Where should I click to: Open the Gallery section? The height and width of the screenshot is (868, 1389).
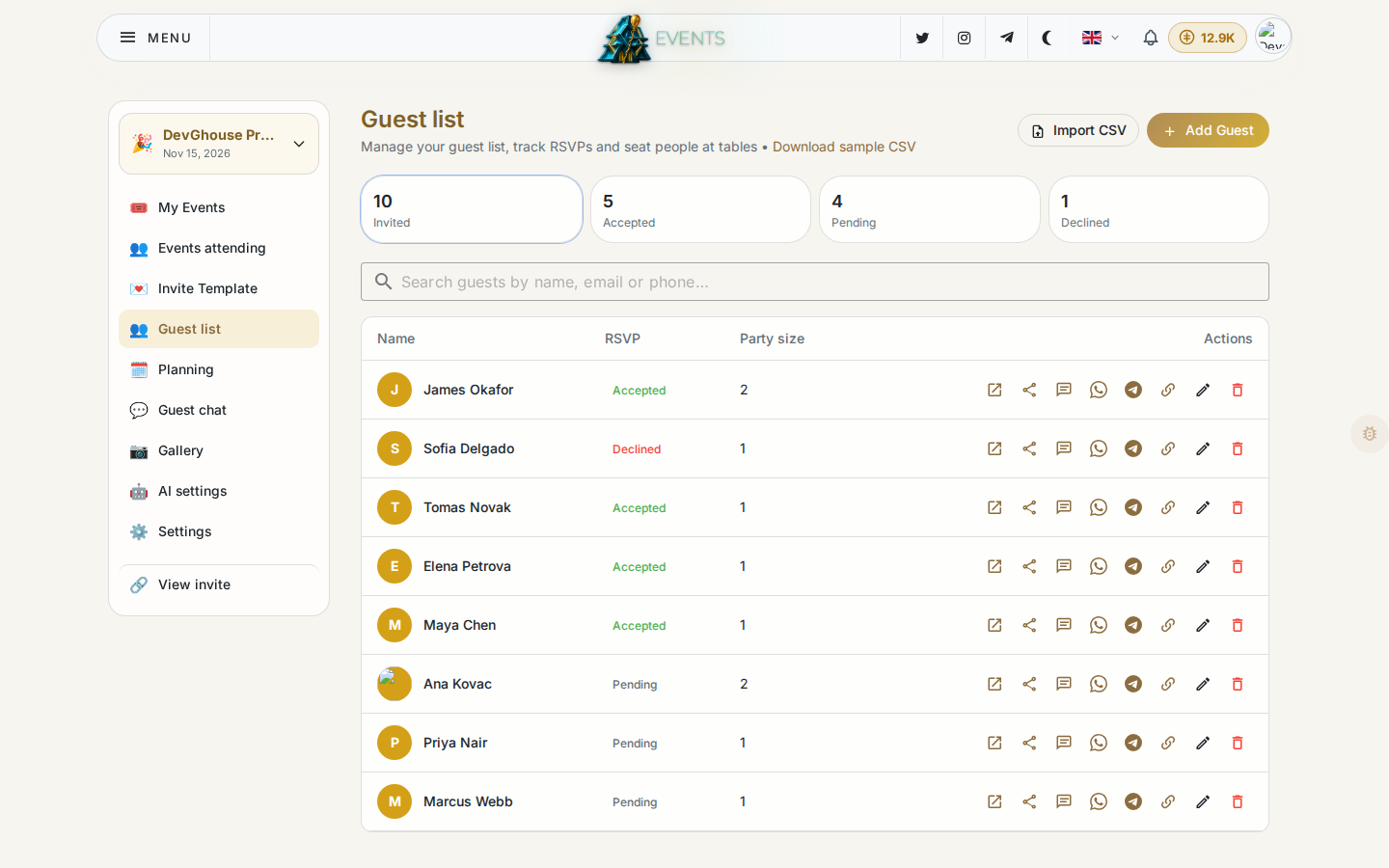(219, 450)
